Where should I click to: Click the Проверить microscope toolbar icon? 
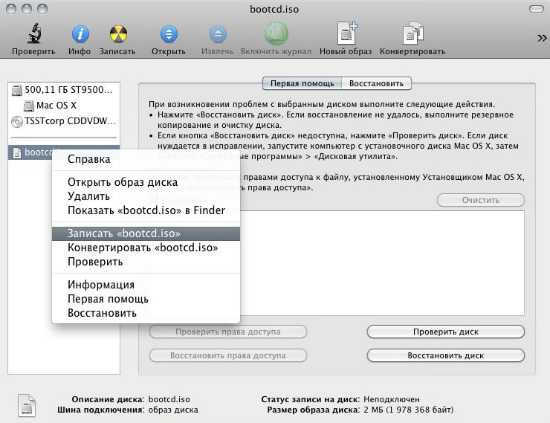pos(34,34)
